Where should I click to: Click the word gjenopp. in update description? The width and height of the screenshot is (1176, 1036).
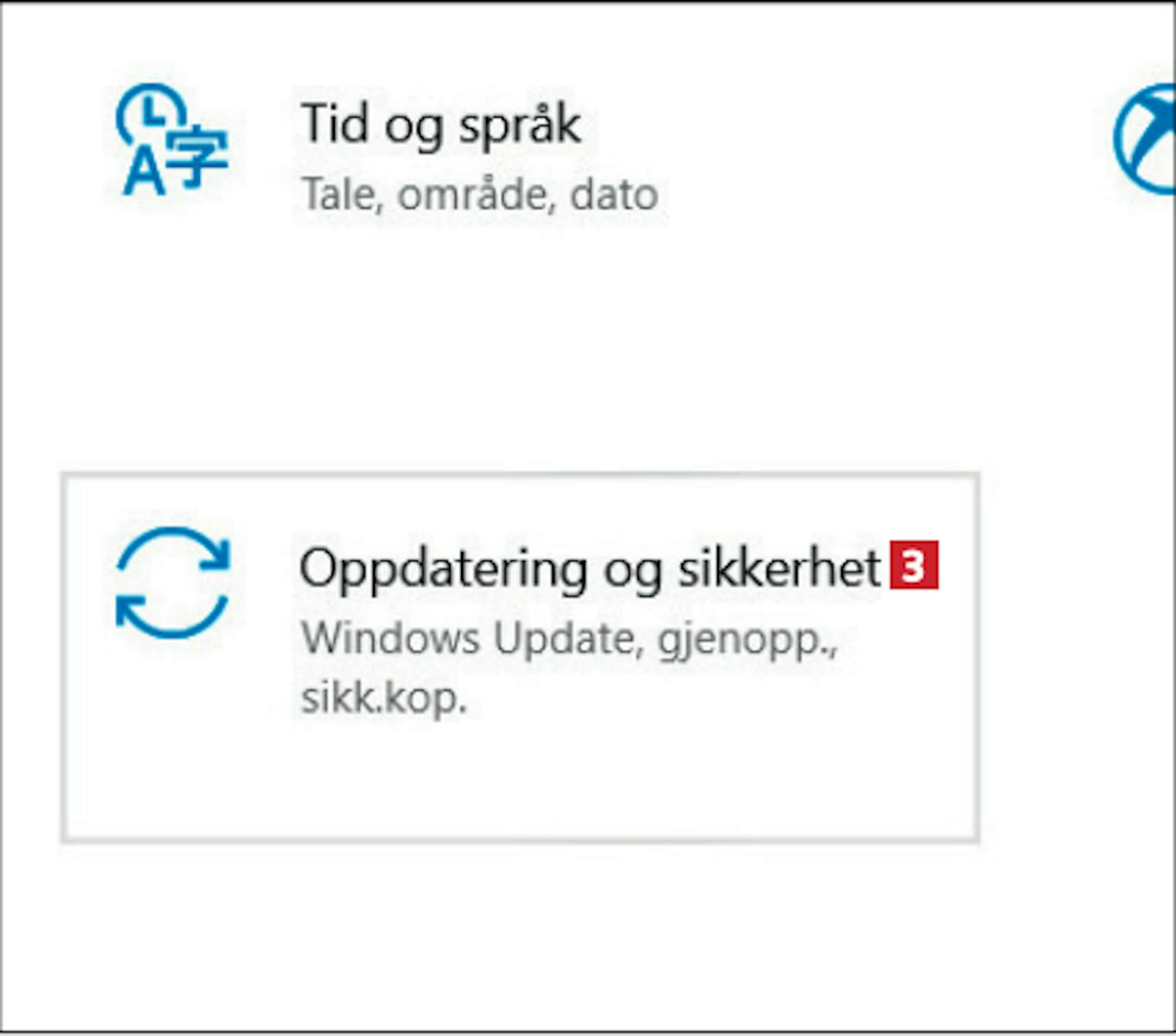click(748, 642)
